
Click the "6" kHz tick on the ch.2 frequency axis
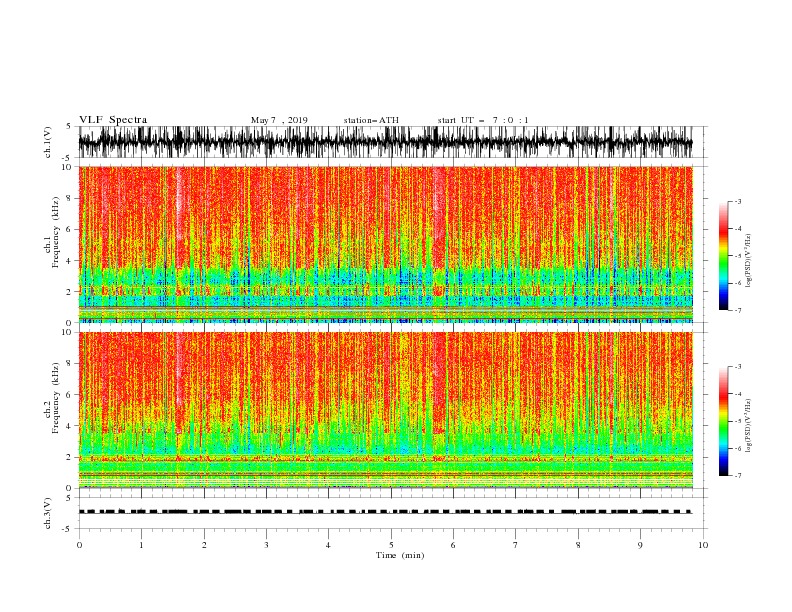coord(71,395)
